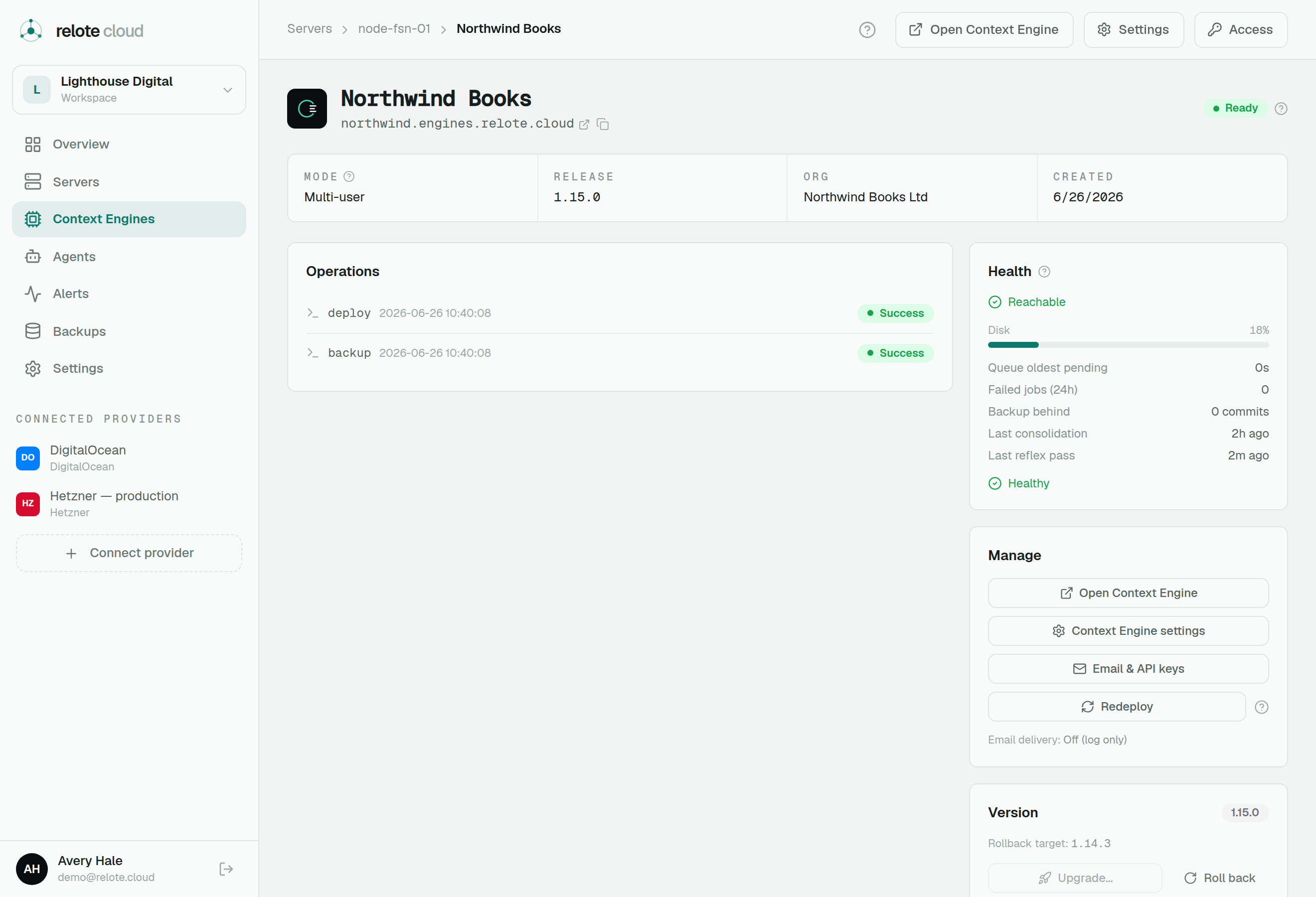
Task: Open the Overview sidebar item
Action: [x=129, y=145]
